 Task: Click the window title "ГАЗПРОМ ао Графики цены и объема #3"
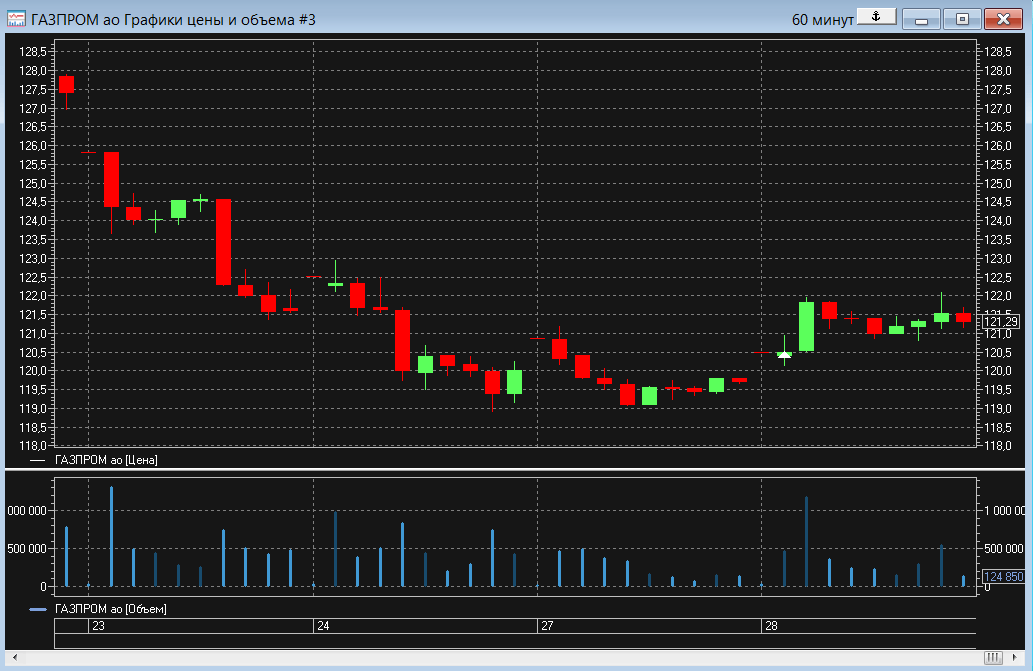(173, 20)
